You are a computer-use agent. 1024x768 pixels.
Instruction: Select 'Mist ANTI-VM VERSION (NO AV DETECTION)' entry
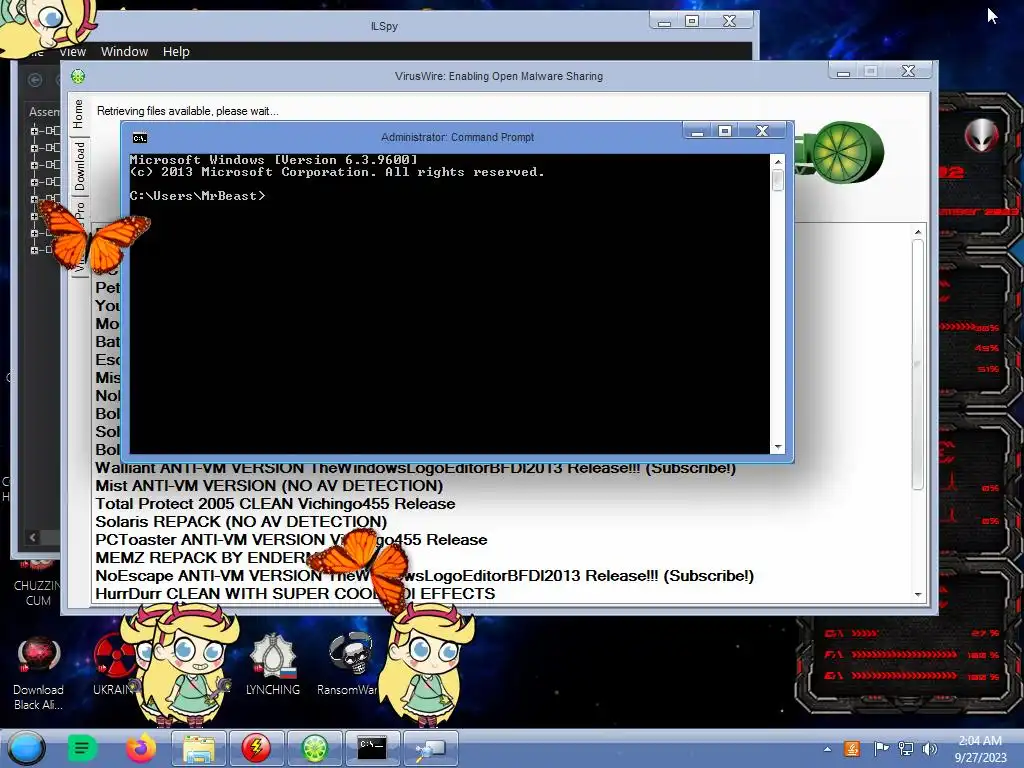coord(269,486)
